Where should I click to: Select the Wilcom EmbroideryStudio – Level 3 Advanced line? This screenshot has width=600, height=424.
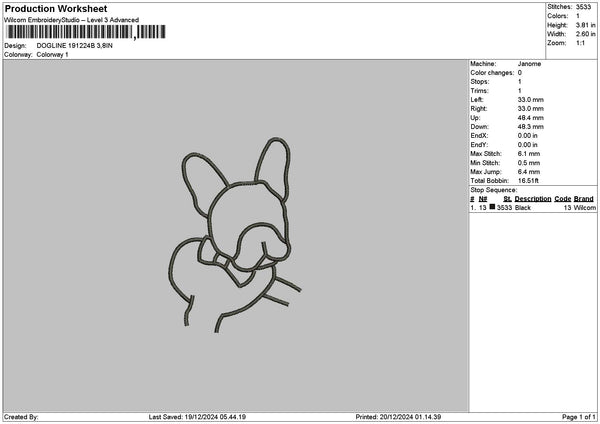(x=72, y=20)
